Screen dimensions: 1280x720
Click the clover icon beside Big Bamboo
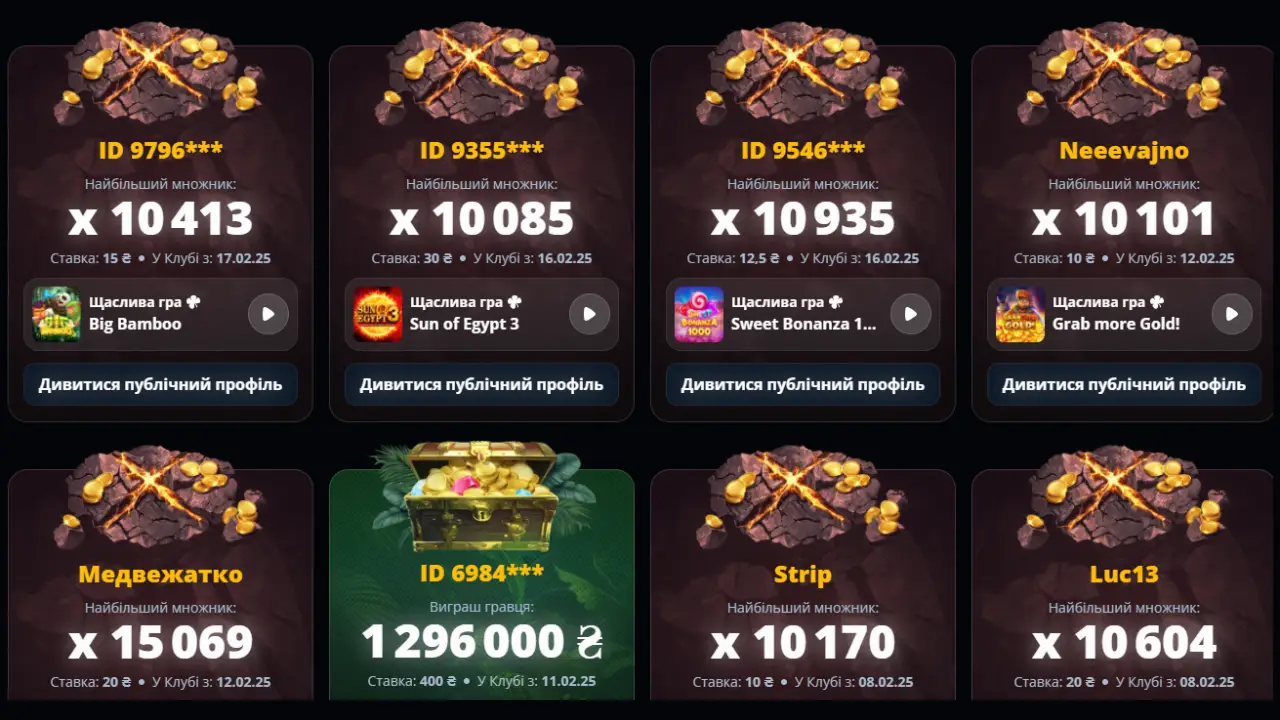click(x=193, y=301)
